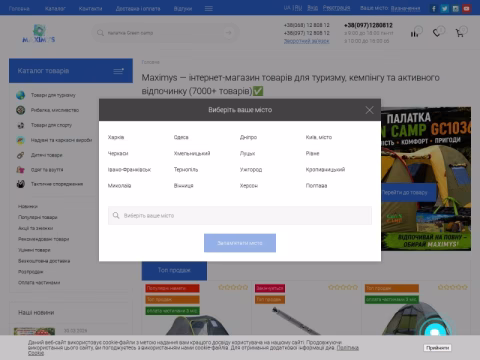Open the wishlist heart icon
480x360 pixels.
click(x=436, y=33)
